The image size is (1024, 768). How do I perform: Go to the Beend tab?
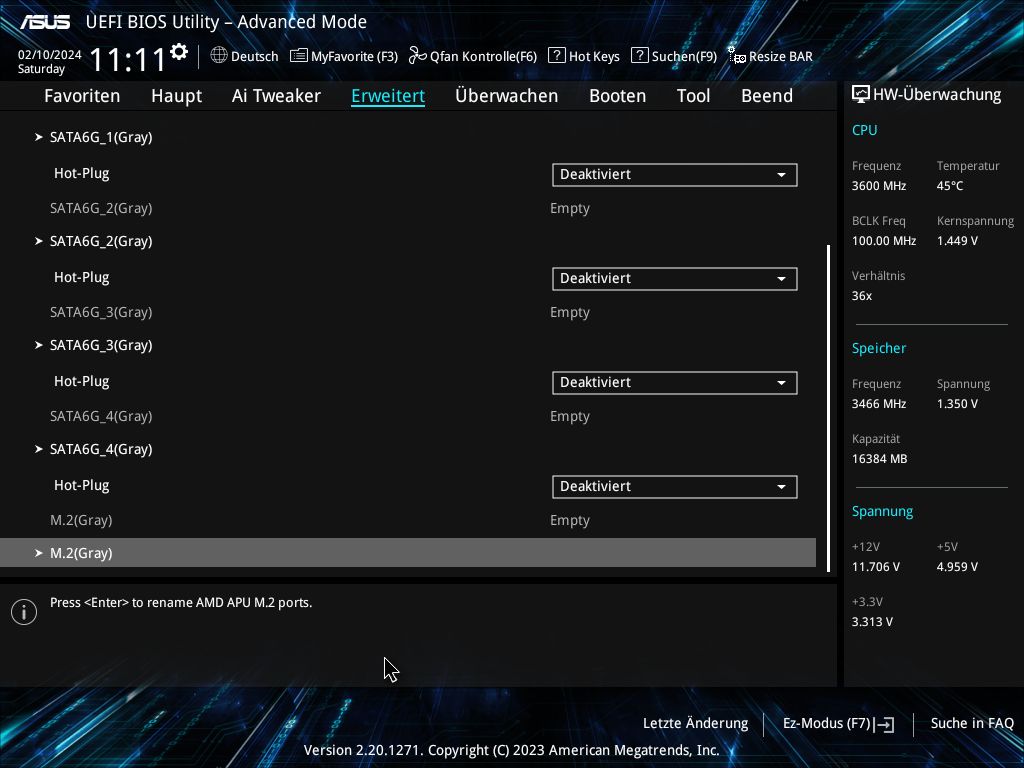pos(767,96)
